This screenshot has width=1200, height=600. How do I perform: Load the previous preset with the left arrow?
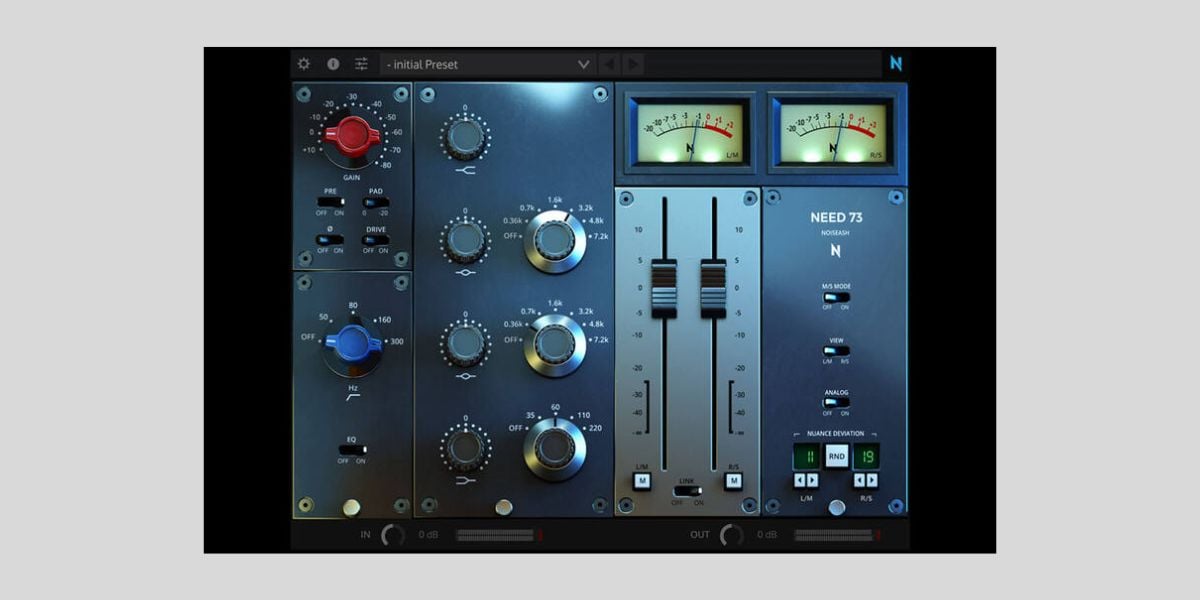pos(609,64)
